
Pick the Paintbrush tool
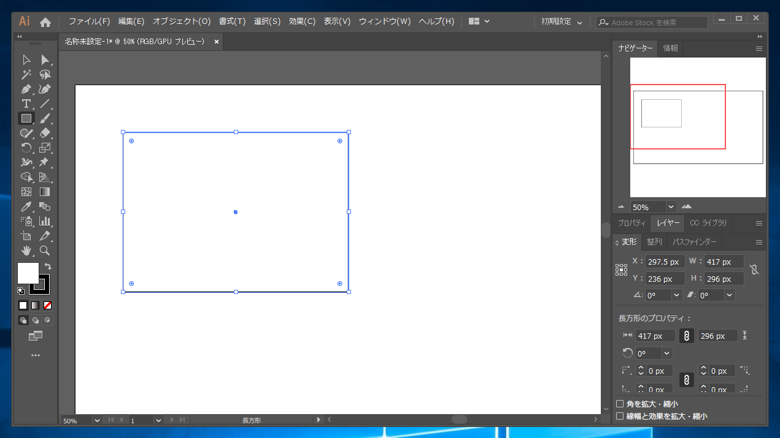45,118
